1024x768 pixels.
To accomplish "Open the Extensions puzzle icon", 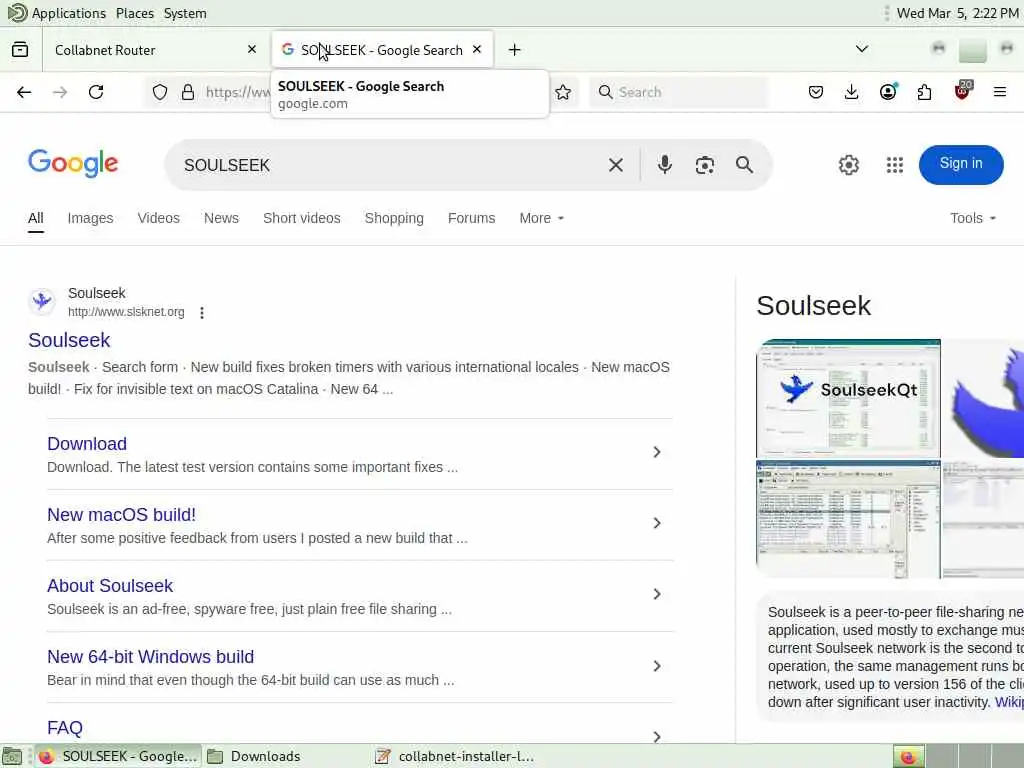I will pos(925,92).
